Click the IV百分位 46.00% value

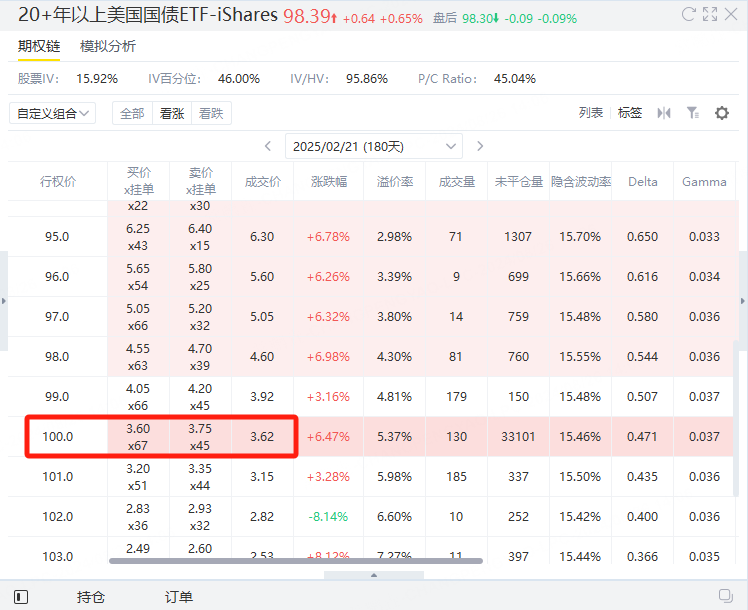[x=239, y=79]
